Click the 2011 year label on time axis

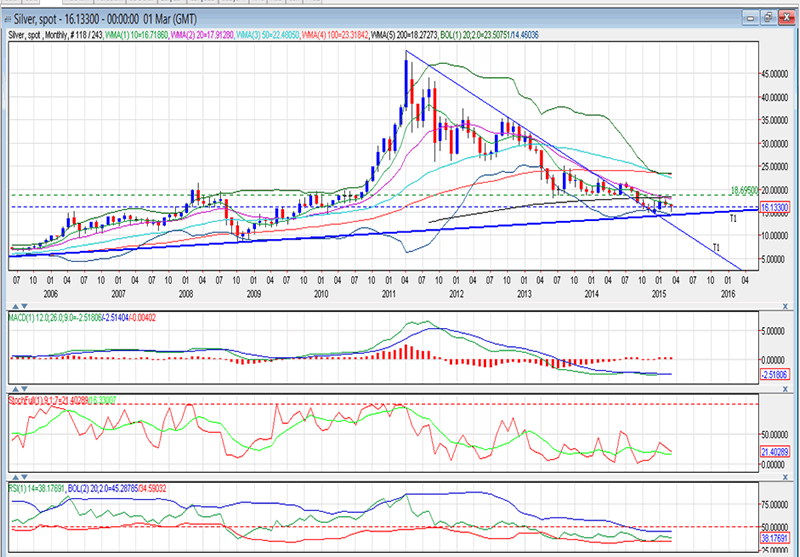point(386,295)
